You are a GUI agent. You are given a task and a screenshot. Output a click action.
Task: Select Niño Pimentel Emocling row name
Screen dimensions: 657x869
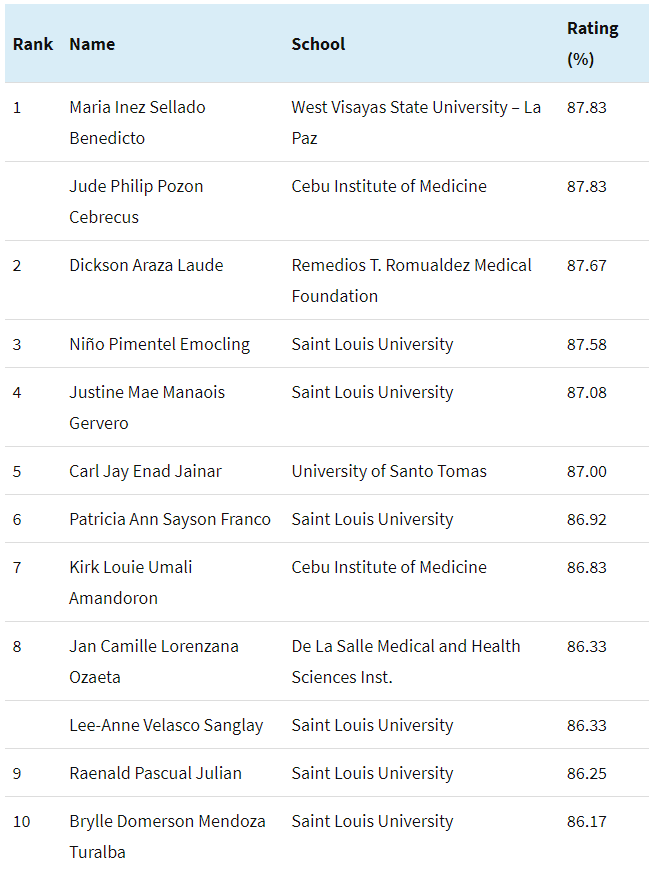pos(159,345)
